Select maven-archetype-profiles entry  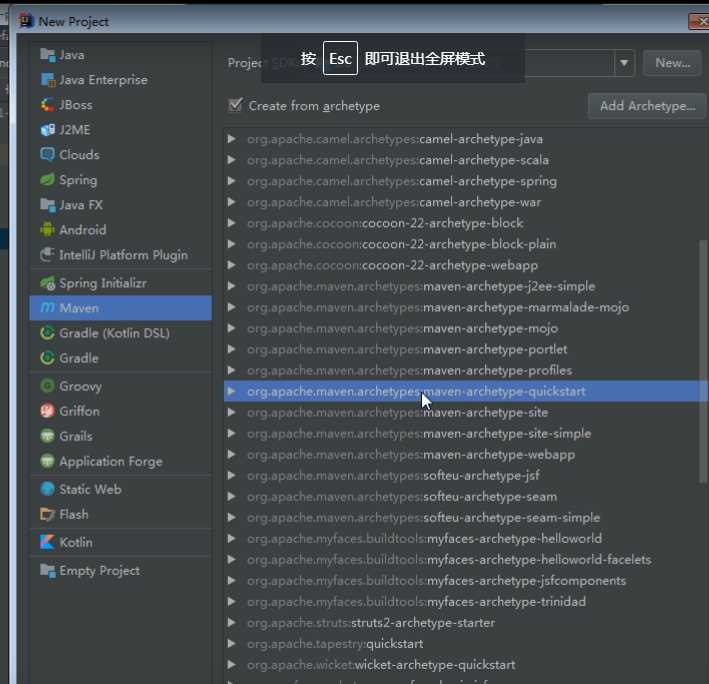(410, 370)
